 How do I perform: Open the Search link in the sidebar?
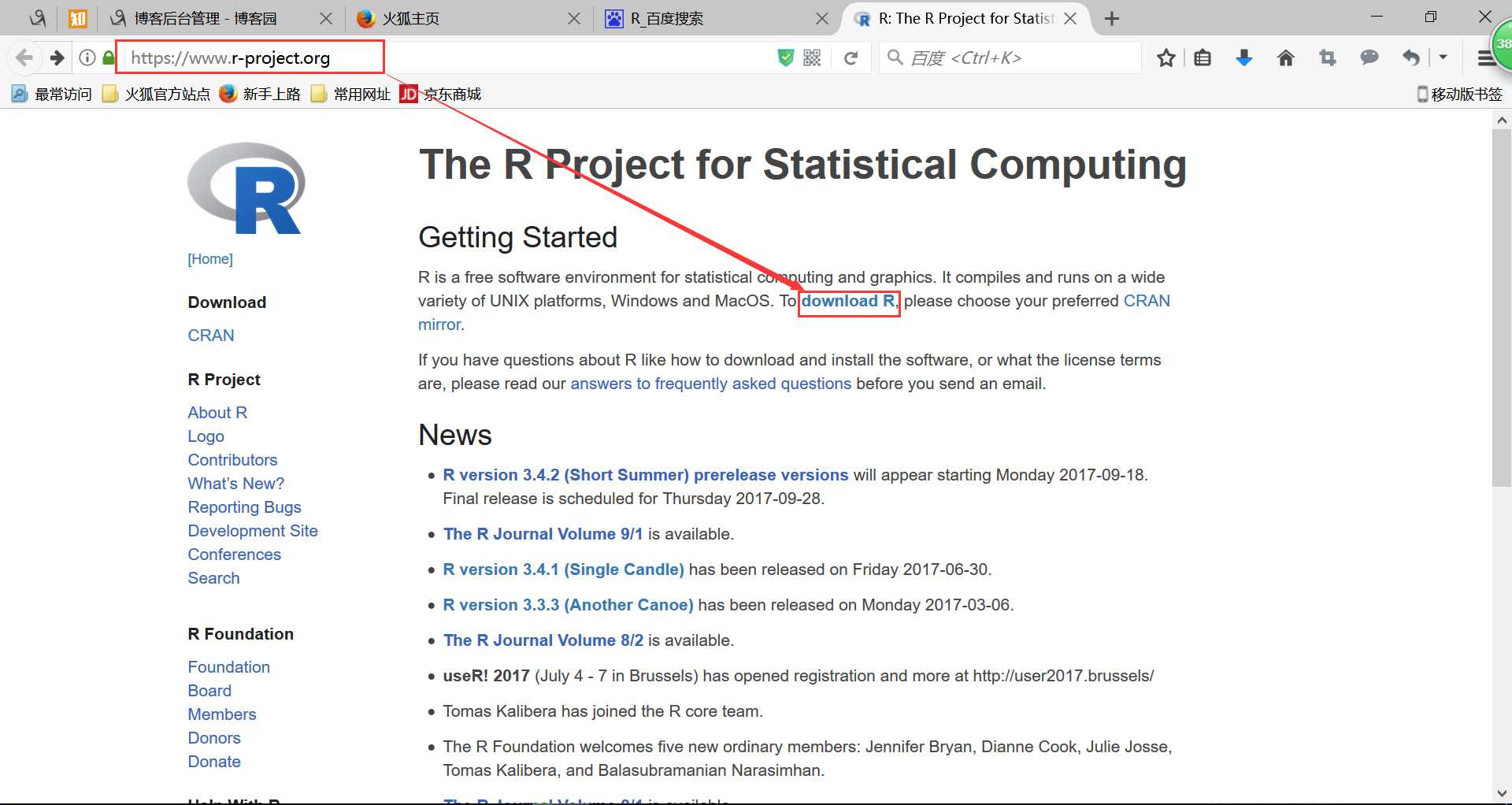tap(214, 578)
